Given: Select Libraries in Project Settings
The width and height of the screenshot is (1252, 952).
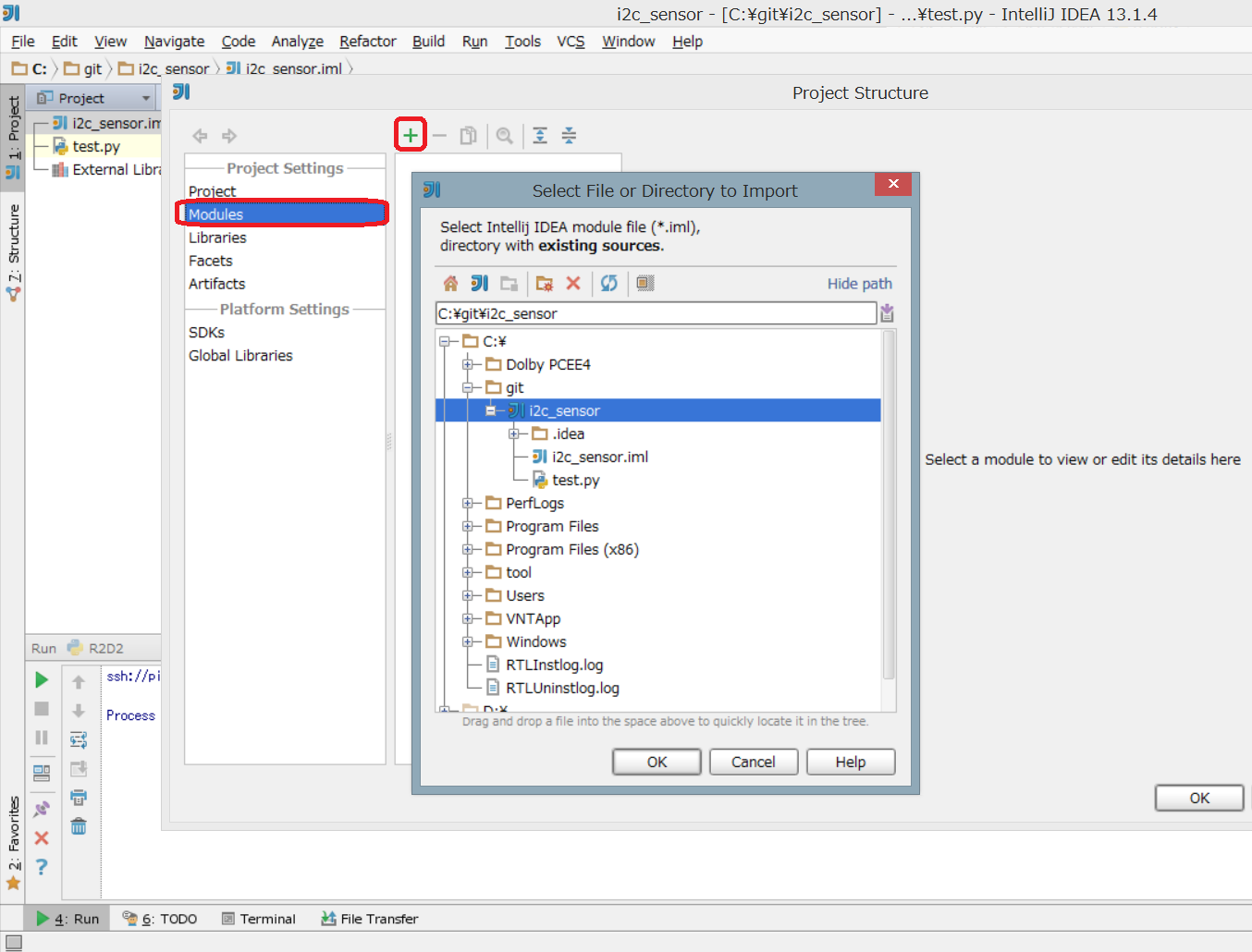Looking at the screenshot, I should [x=217, y=238].
